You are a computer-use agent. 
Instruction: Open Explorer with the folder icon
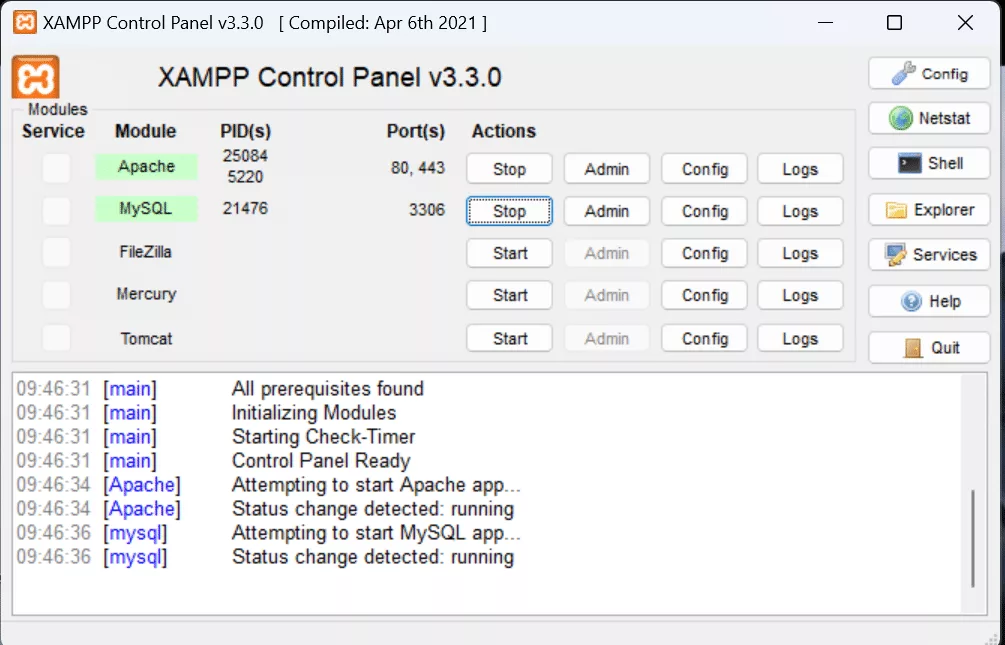coord(929,210)
